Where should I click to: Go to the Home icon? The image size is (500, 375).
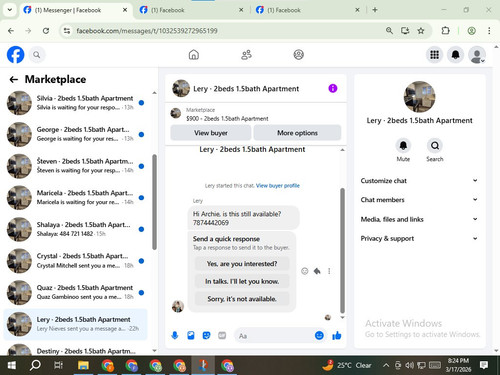(194, 55)
